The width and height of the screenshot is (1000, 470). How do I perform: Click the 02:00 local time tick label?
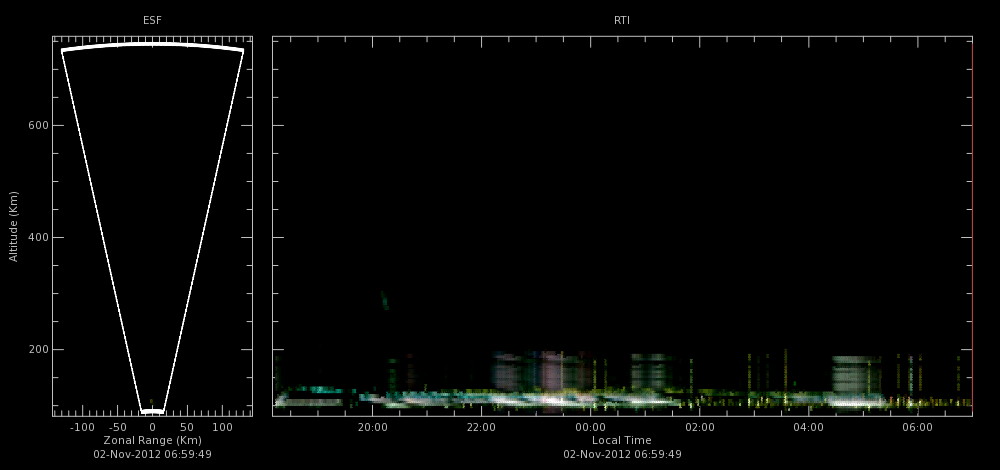[x=700, y=427]
